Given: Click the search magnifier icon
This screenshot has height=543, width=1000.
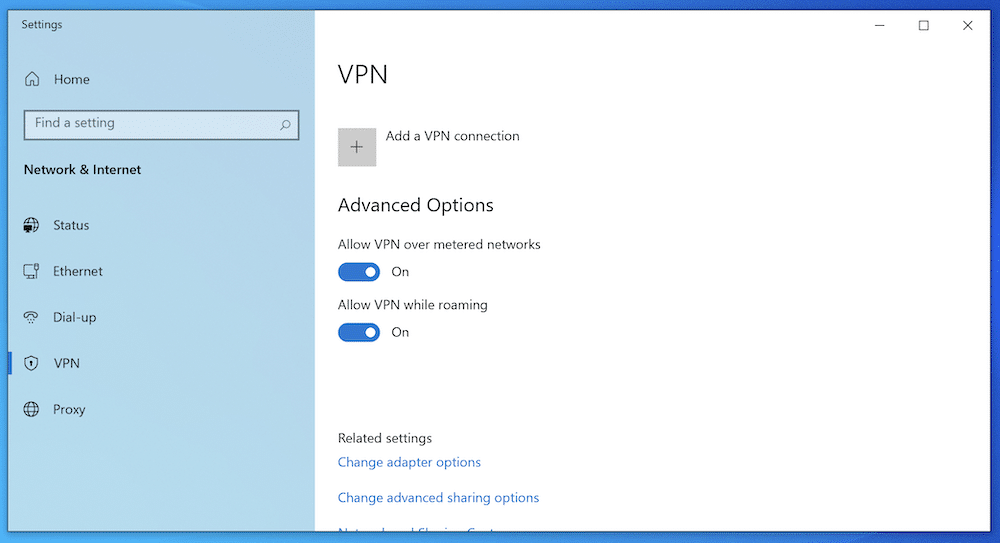Looking at the screenshot, I should [285, 125].
